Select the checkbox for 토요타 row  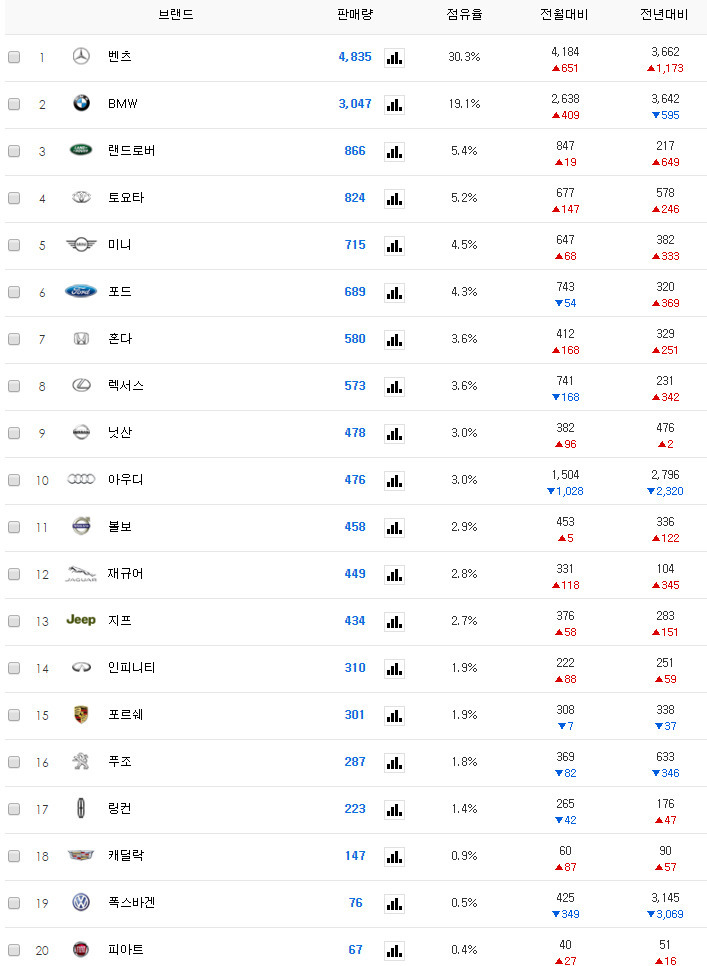14,198
